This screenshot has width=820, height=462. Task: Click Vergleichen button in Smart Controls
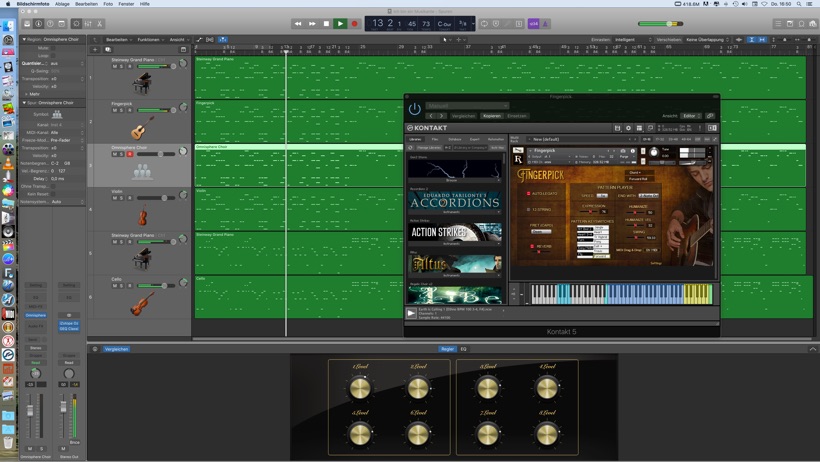117,349
